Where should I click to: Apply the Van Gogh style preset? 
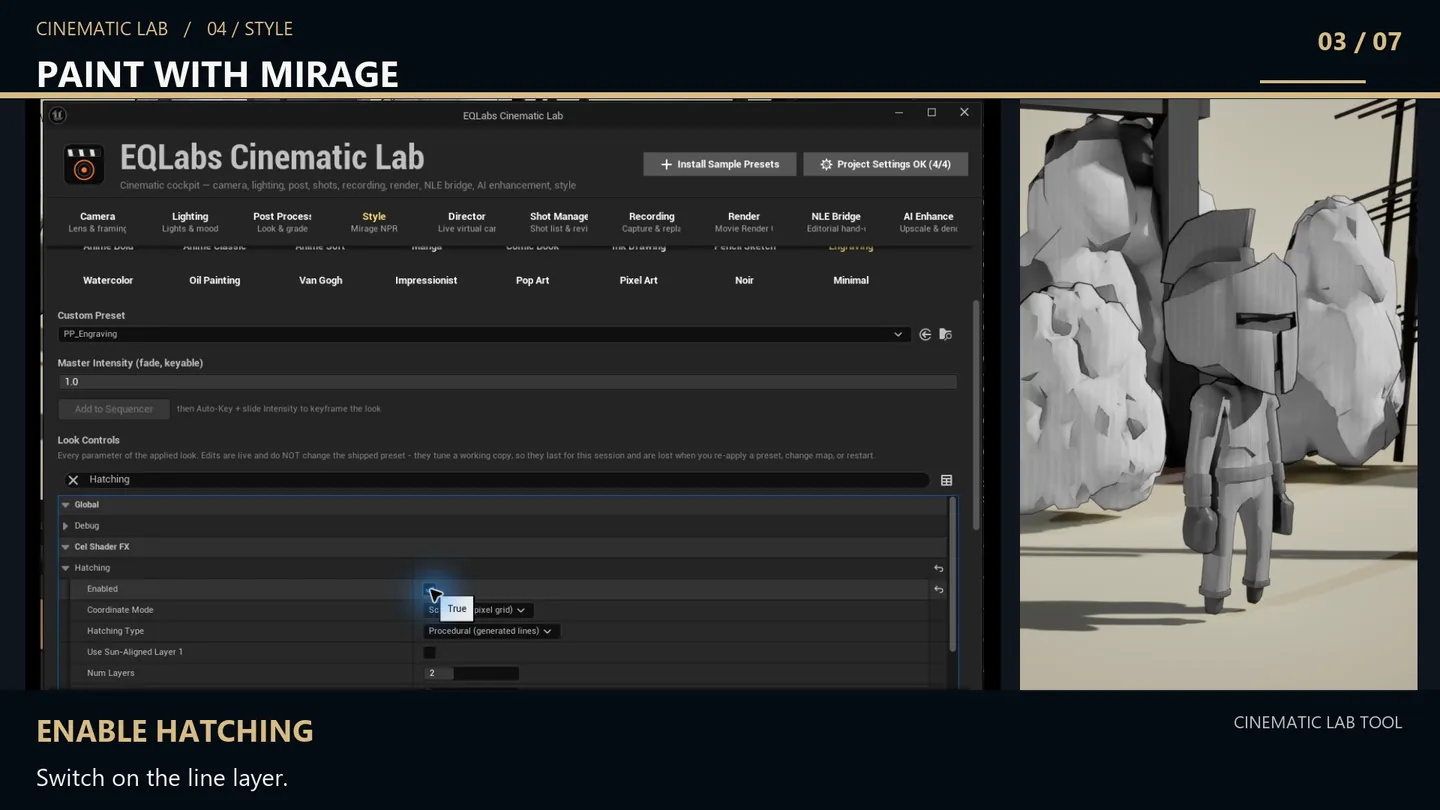point(321,280)
